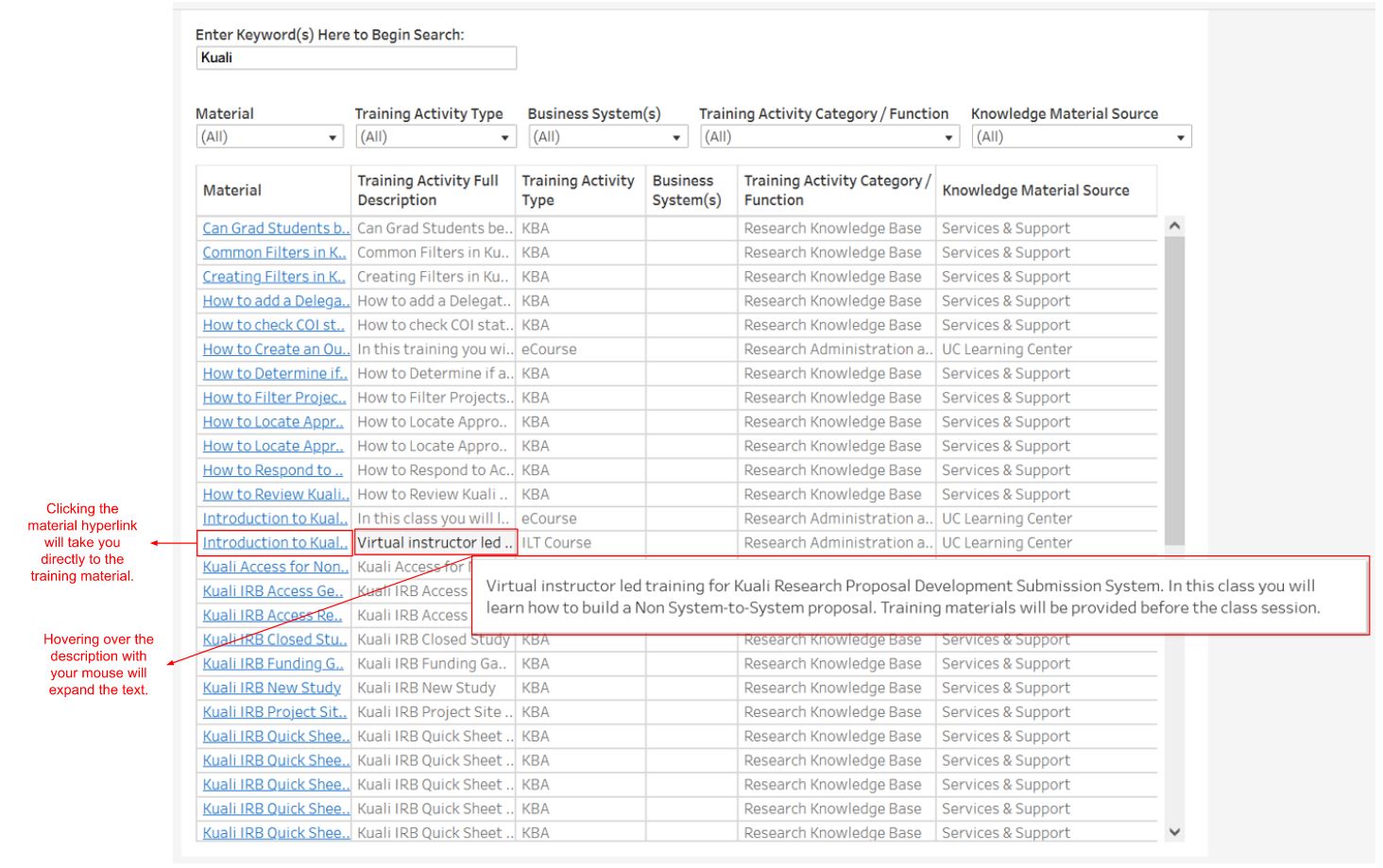This screenshot has width=1383, height=868.
Task: Expand the Knowledge Material Source filter dropdown
Action: pos(1082,137)
